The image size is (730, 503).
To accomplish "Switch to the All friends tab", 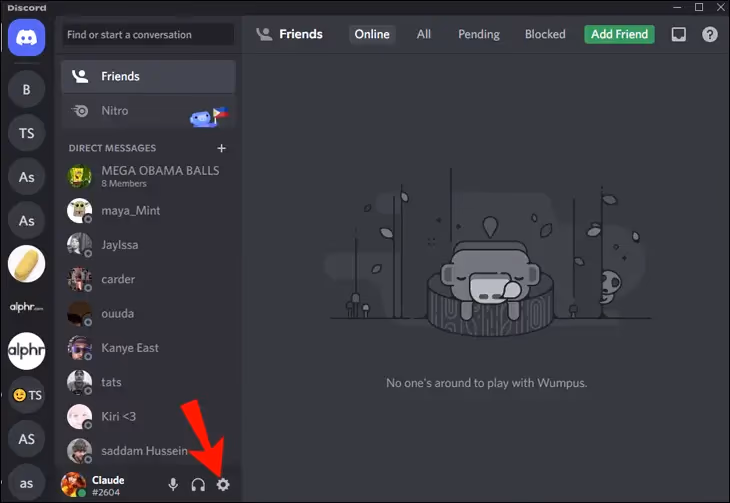I will (x=424, y=34).
